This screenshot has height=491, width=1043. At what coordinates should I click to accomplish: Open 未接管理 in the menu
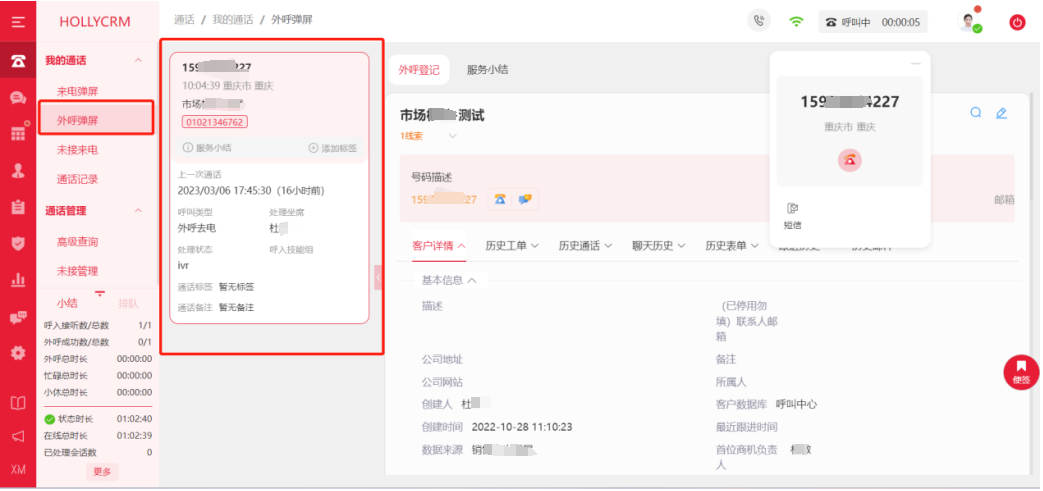tap(77, 271)
